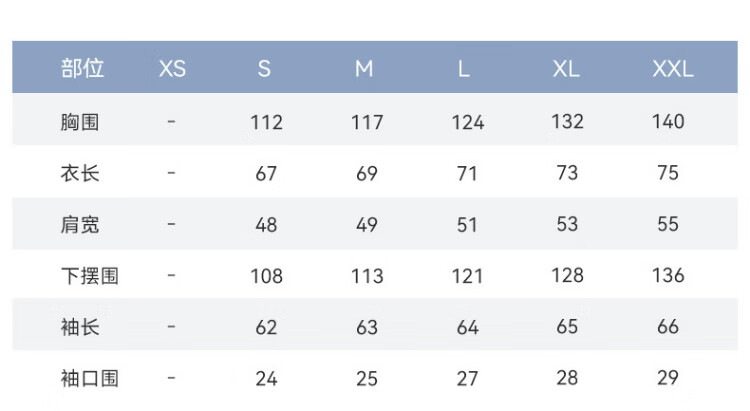The width and height of the screenshot is (750, 411).
Task: Click the 肩宽 row label
Action: click(x=80, y=224)
